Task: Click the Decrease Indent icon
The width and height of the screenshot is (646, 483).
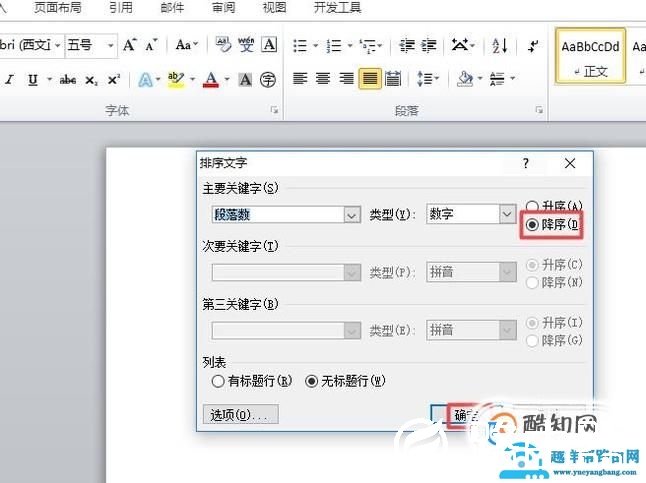Action: tap(407, 45)
